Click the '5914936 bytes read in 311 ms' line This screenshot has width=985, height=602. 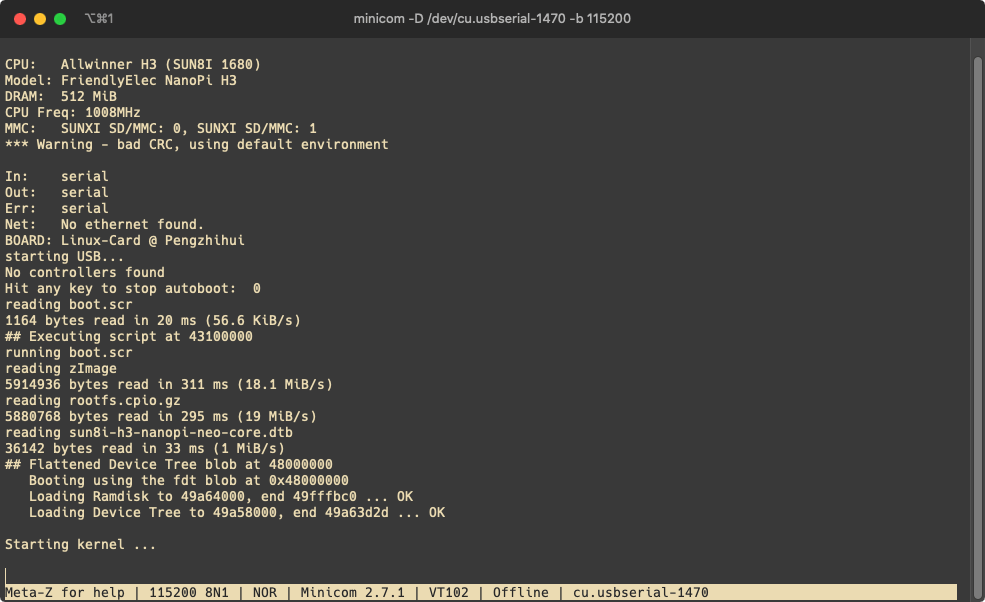(x=169, y=385)
